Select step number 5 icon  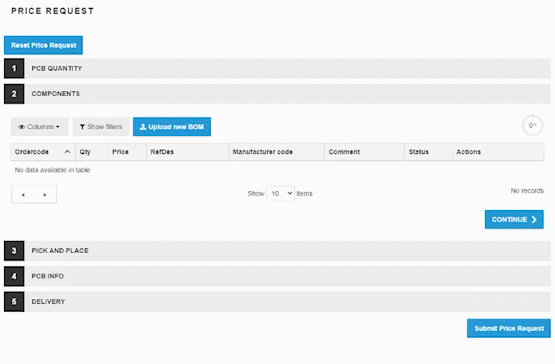coord(14,302)
